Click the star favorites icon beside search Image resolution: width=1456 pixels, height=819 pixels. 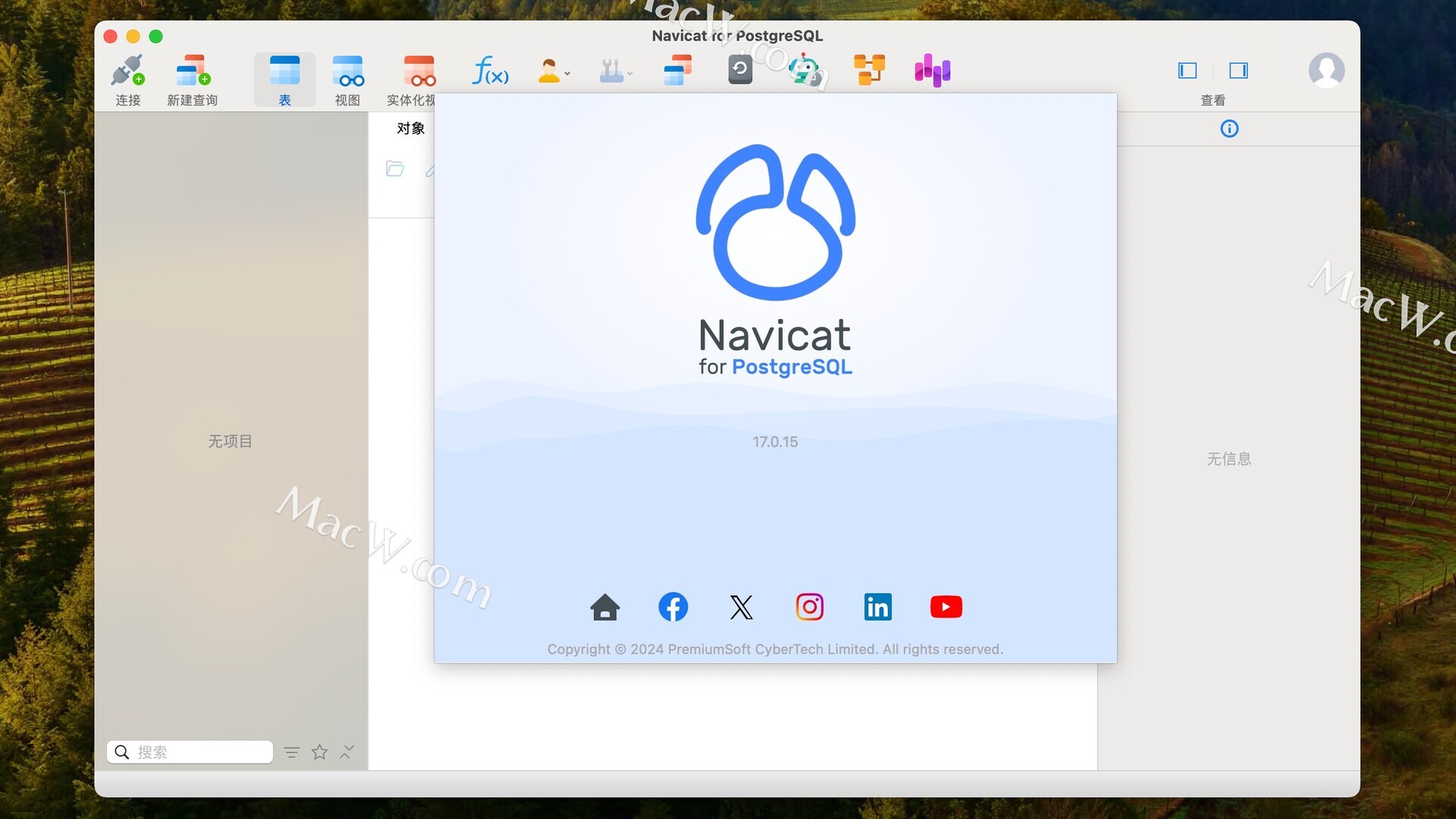click(319, 752)
